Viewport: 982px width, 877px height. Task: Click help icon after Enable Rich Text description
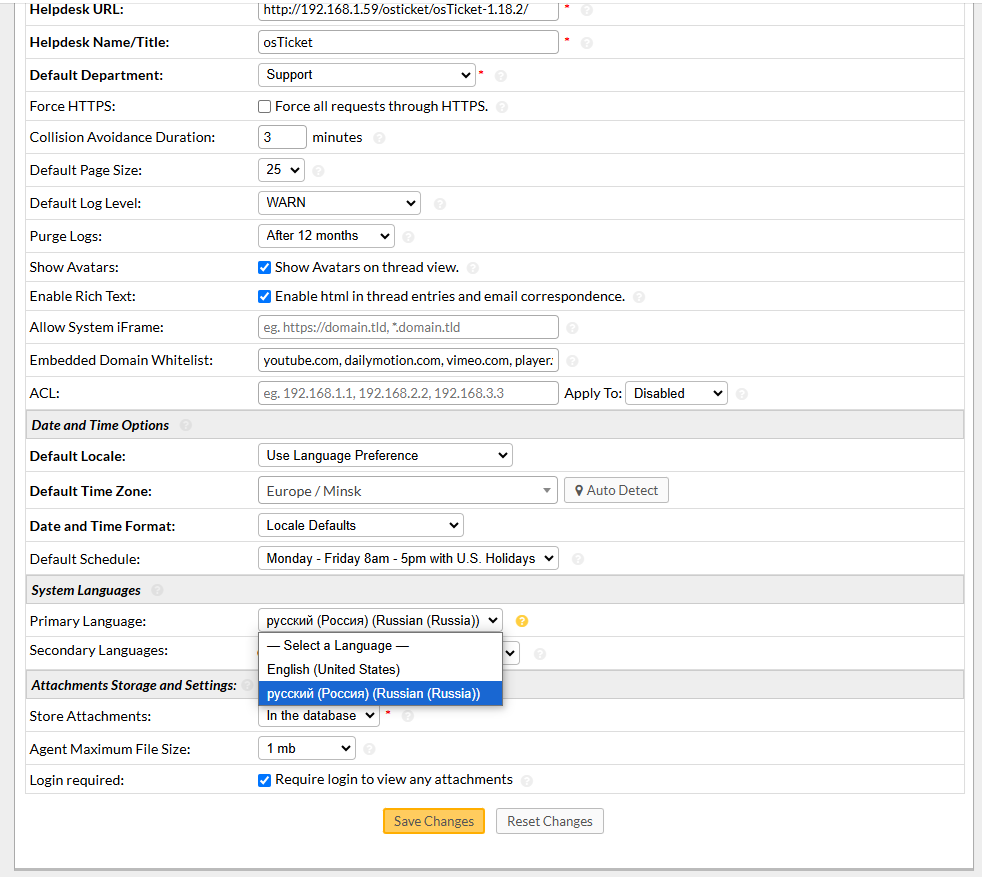coord(639,297)
